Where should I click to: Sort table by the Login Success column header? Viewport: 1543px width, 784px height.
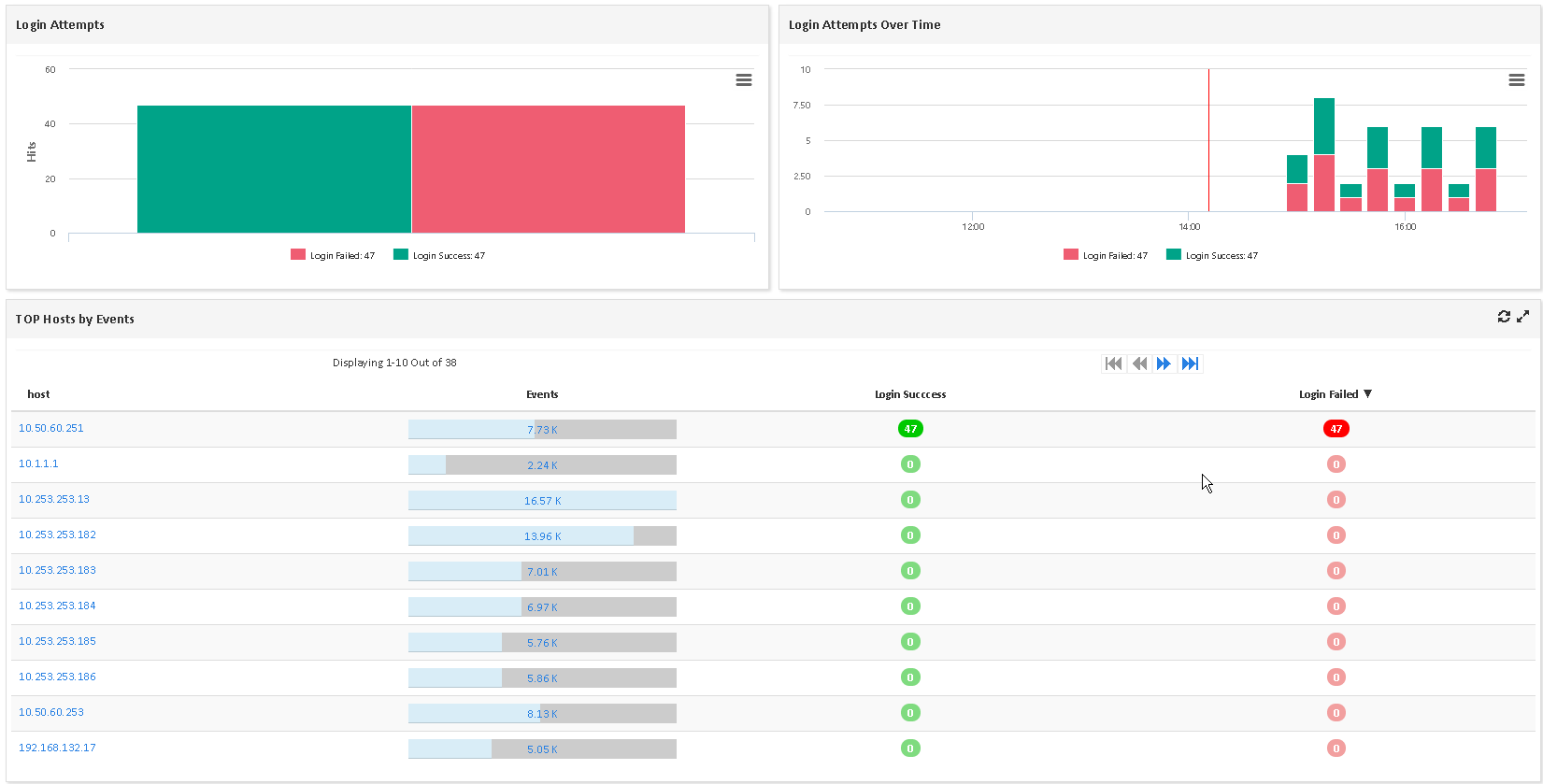(x=910, y=394)
